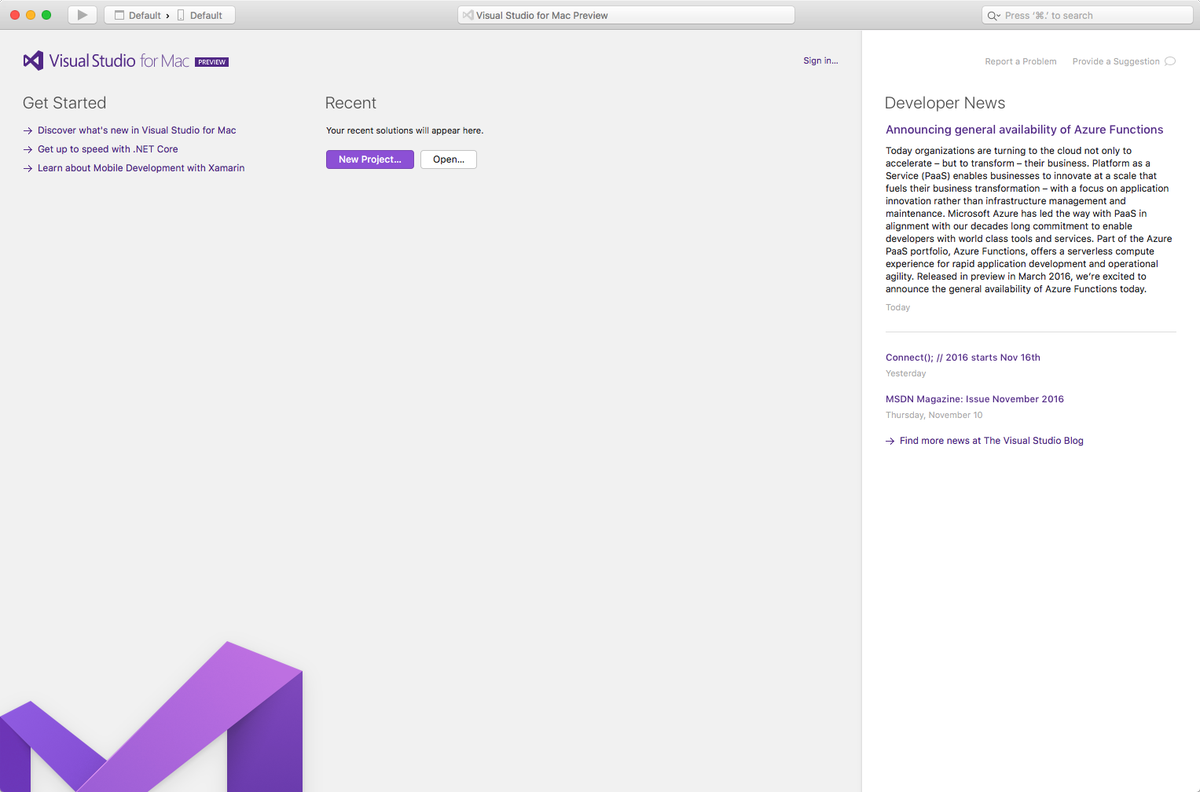Click the search magnifier icon
This screenshot has width=1200, height=792.
pos(994,15)
